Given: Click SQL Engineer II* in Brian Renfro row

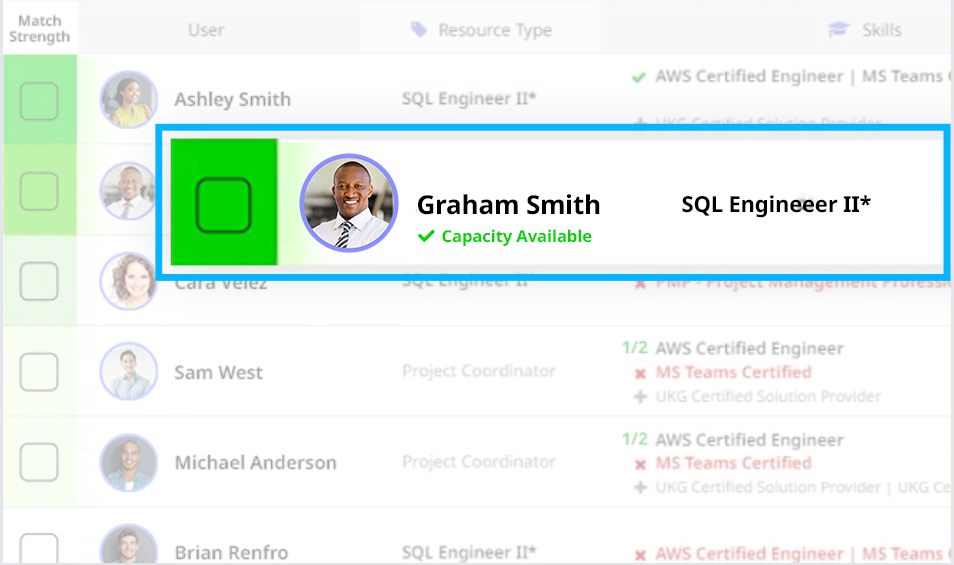Looking at the screenshot, I should (x=468, y=552).
